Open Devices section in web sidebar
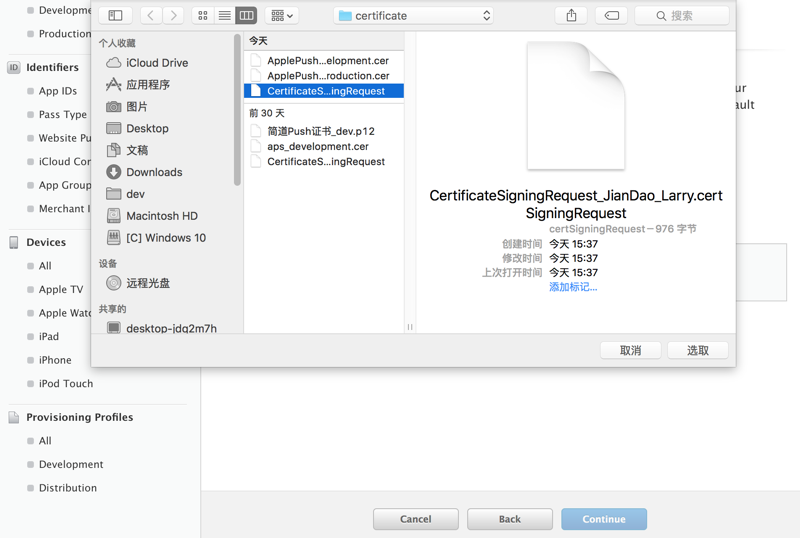This screenshot has height=538, width=800. click(x=46, y=242)
